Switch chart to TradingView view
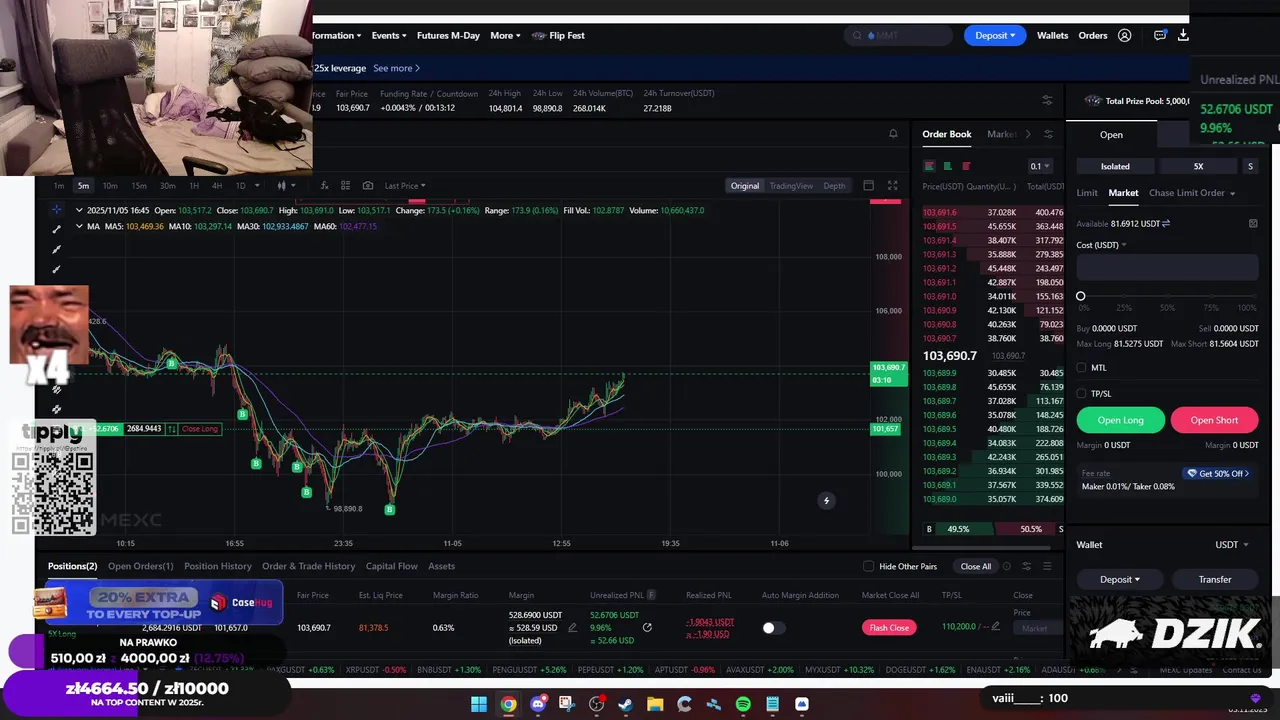The height and width of the screenshot is (720, 1280). [x=791, y=185]
